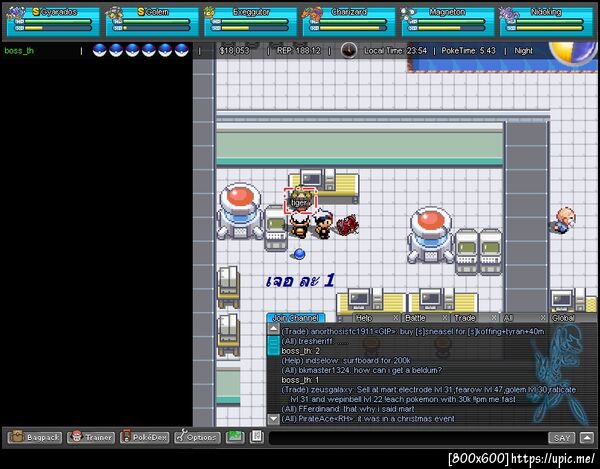
Task: Click tresheriff's chat message
Action: pyautogui.click(x=315, y=341)
